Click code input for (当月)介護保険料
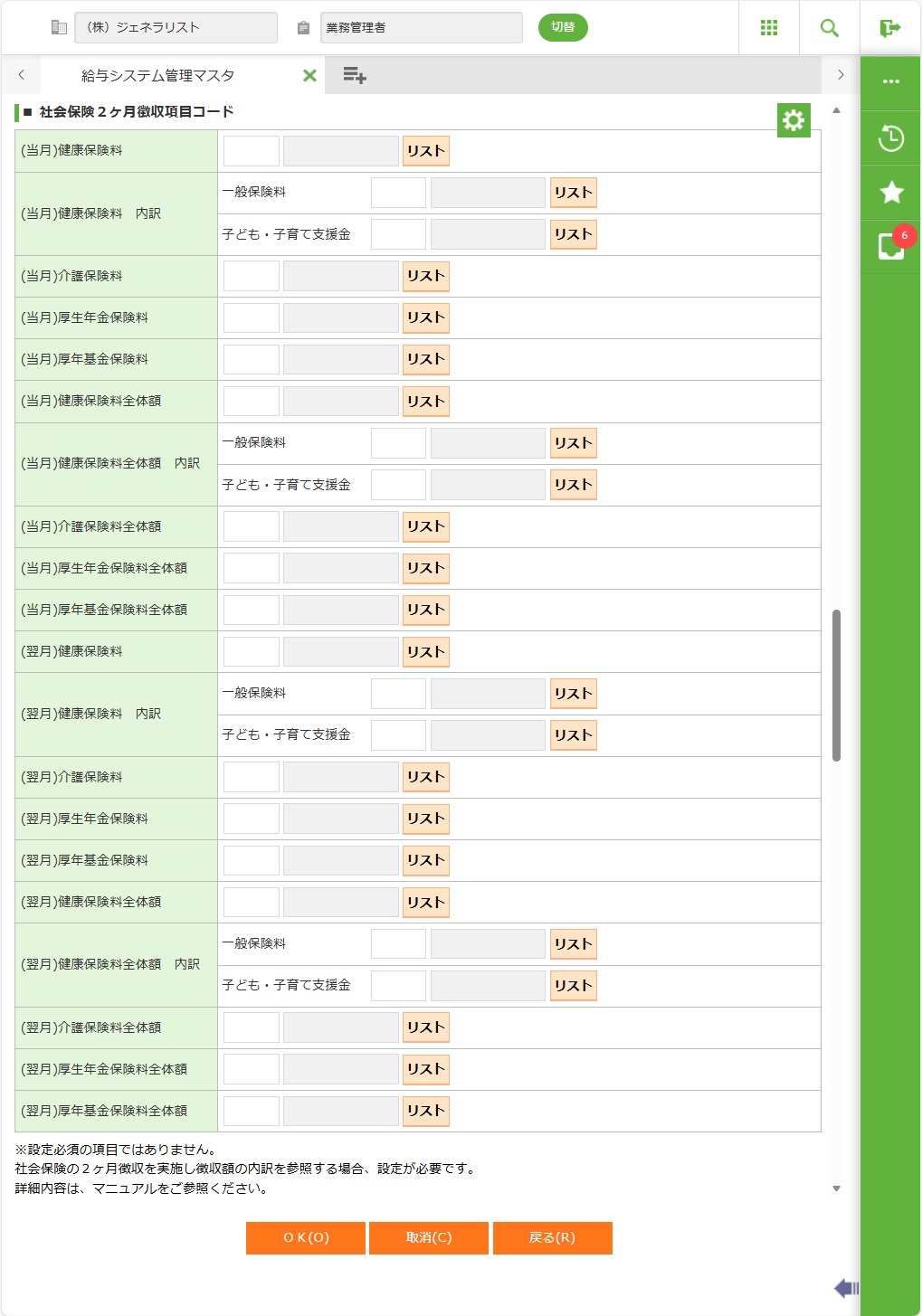 252,276
